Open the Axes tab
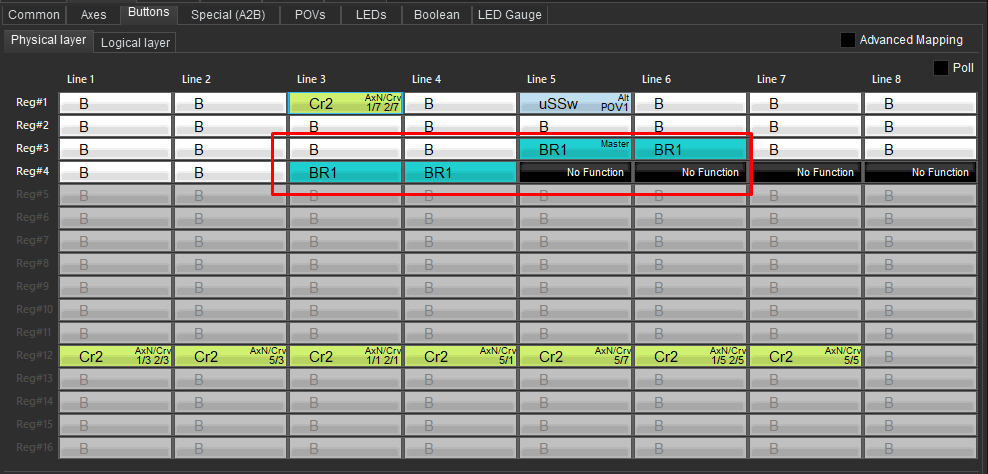The height and width of the screenshot is (474, 988). [x=93, y=14]
